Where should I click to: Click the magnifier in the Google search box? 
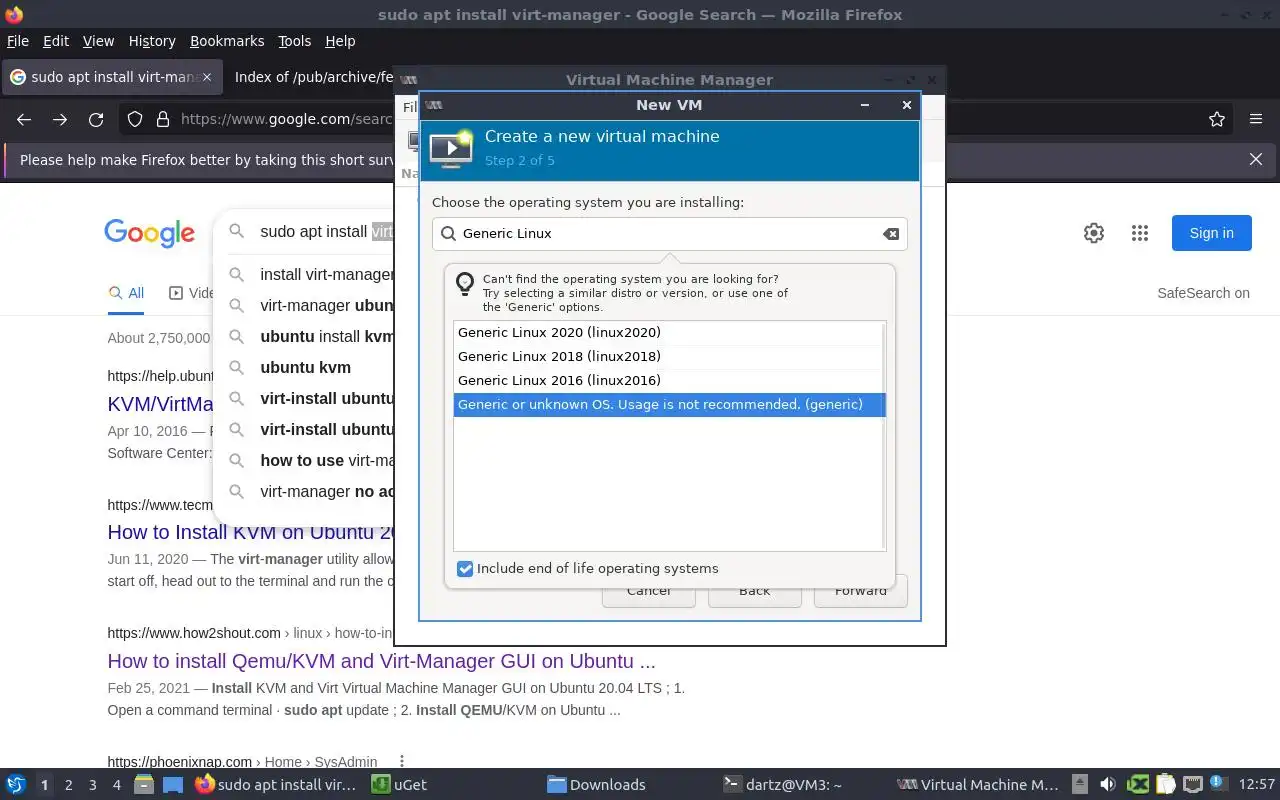coord(237,231)
